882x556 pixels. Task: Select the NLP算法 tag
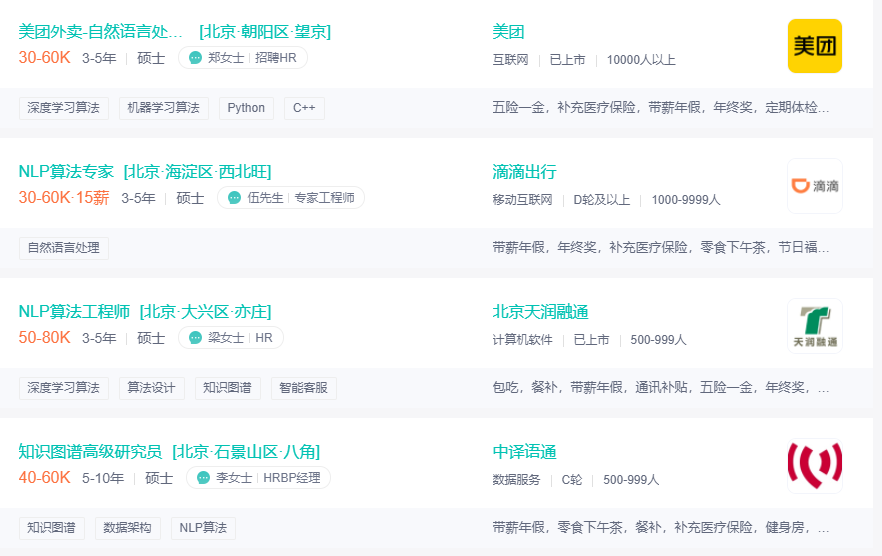[203, 528]
